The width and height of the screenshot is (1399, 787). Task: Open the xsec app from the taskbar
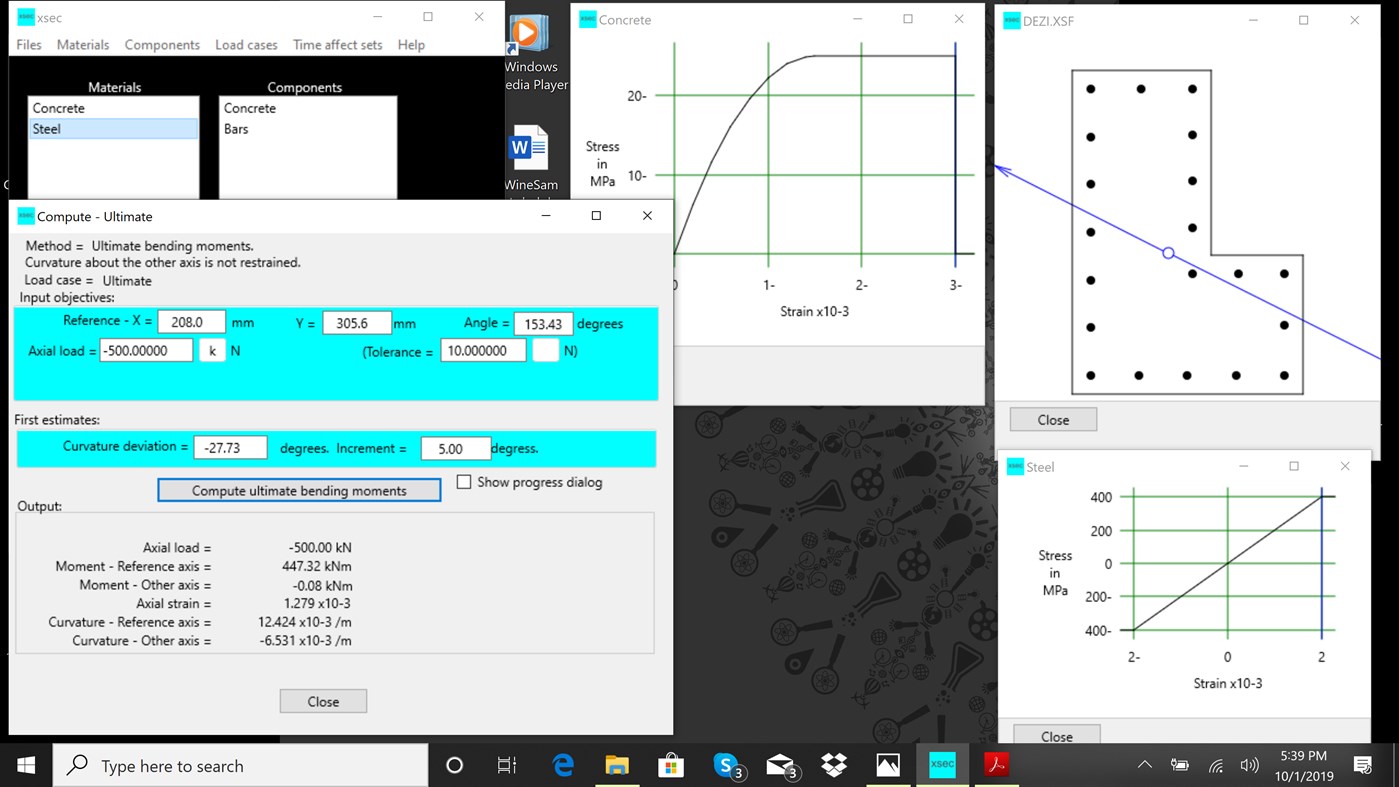(941, 765)
